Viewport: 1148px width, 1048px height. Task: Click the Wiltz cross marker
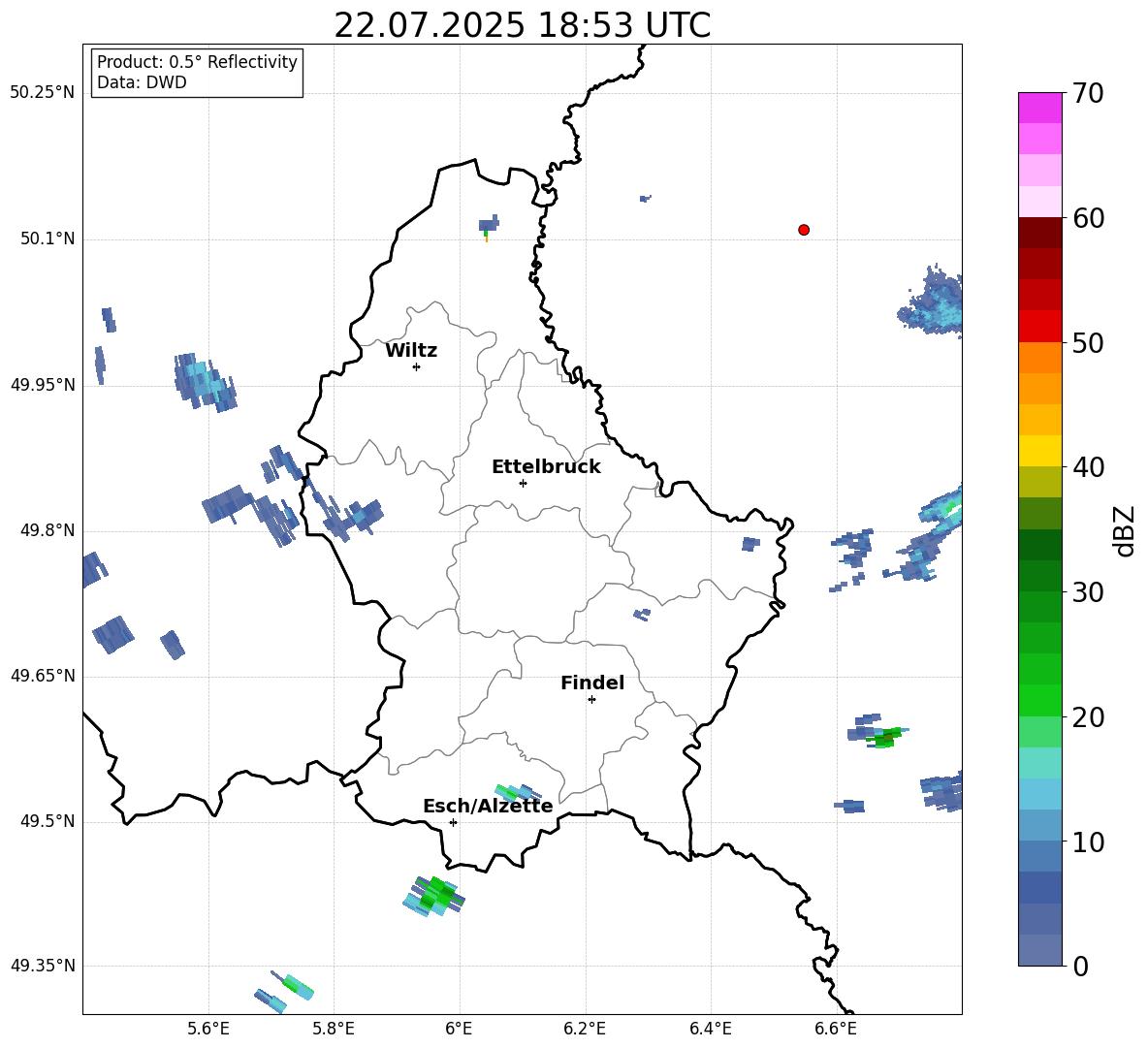(417, 366)
